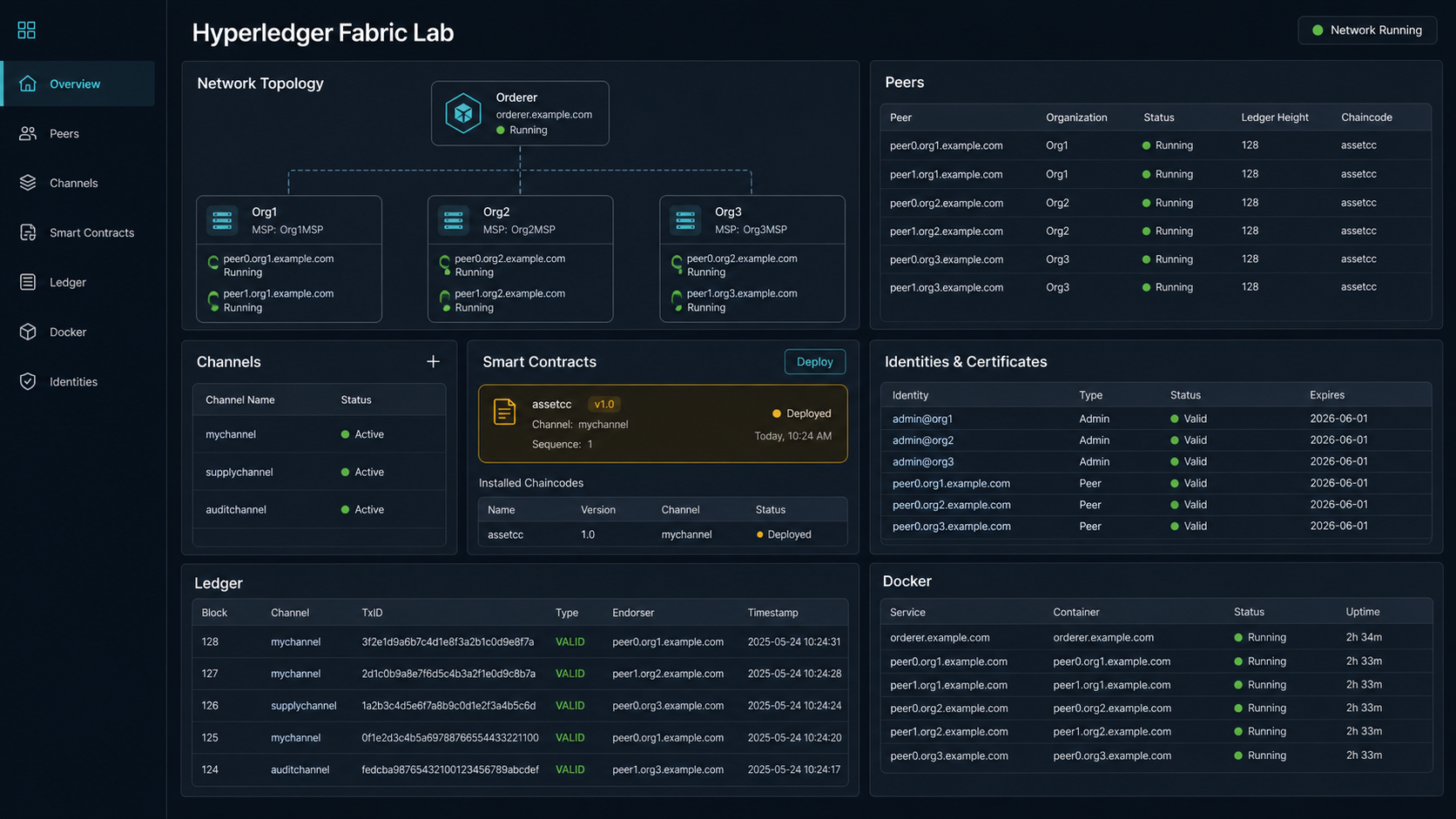This screenshot has height=819, width=1456.
Task: Click block 128 in the Ledger table
Action: coord(210,641)
